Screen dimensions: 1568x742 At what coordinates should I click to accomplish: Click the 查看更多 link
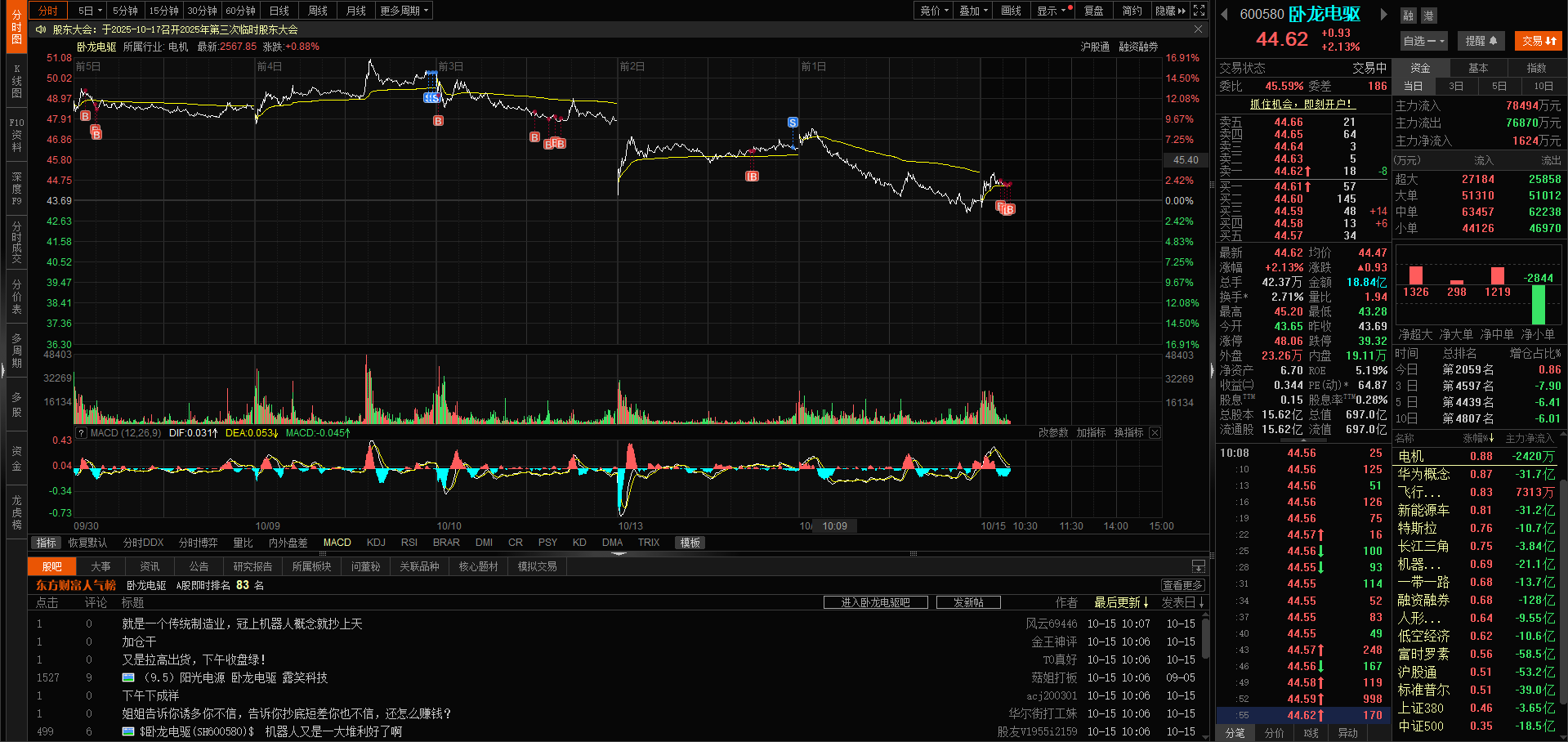(1182, 585)
